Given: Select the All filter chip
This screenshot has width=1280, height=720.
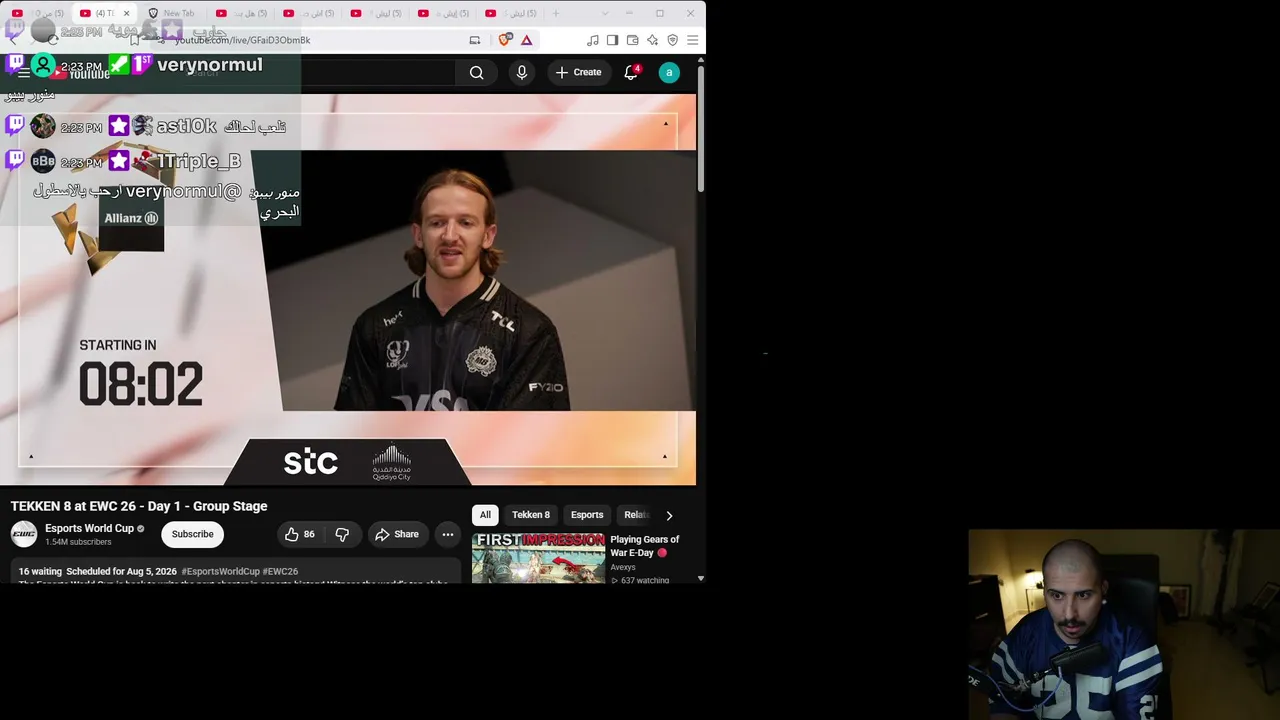Looking at the screenshot, I should (x=485, y=515).
